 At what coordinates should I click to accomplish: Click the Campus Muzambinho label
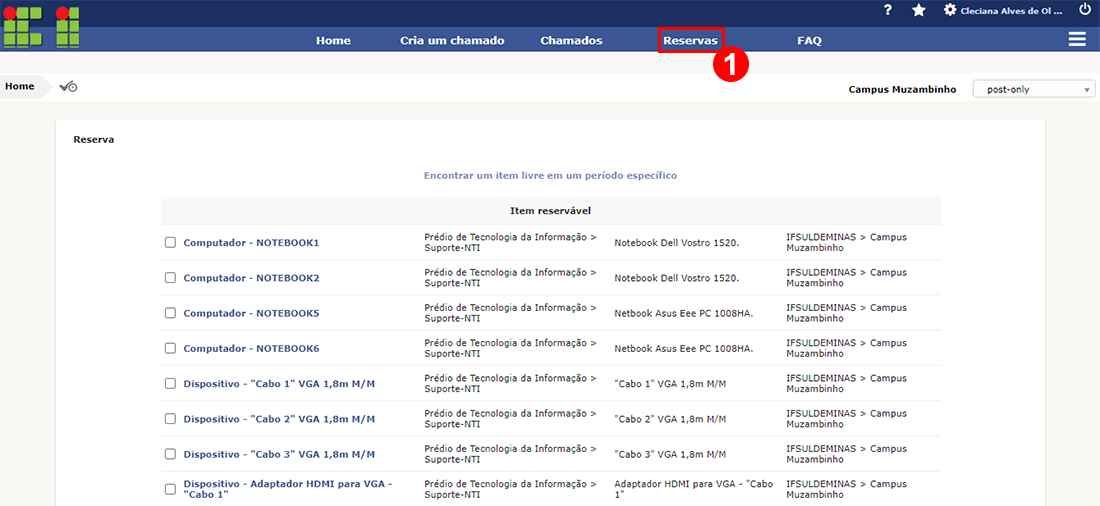click(902, 89)
